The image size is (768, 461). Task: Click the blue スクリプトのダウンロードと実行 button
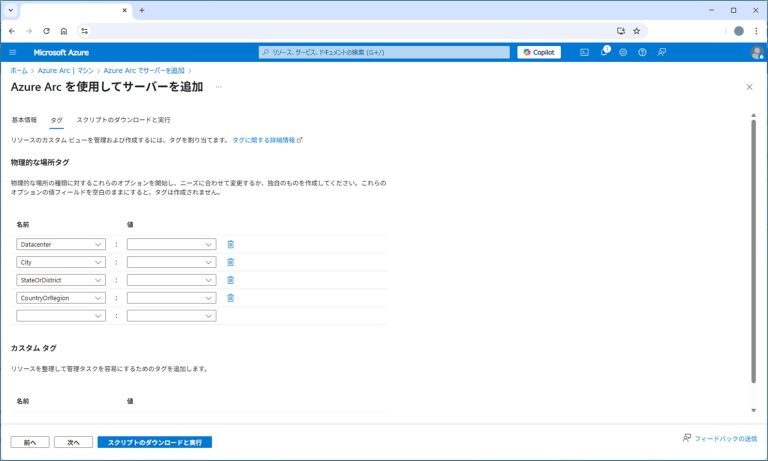[154, 442]
